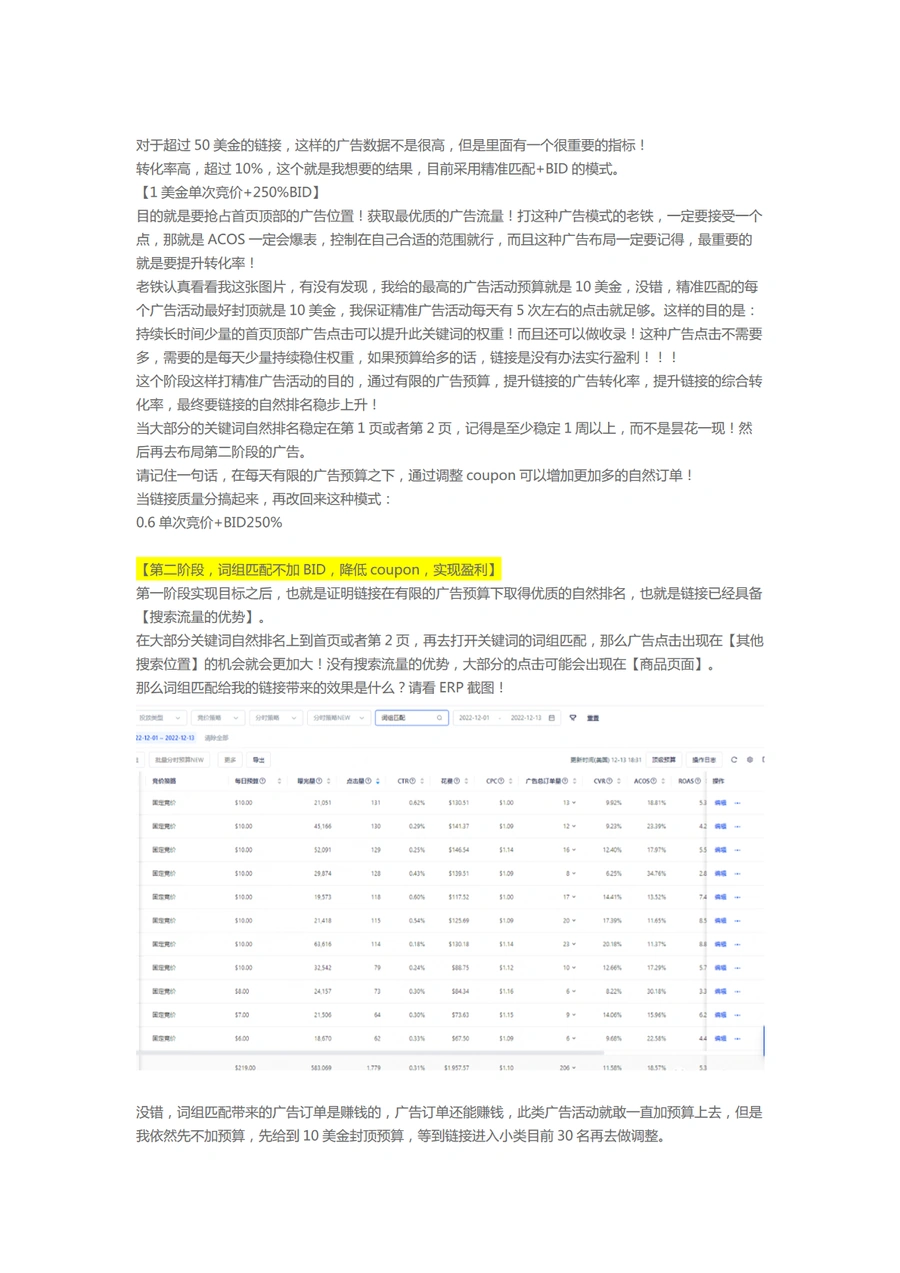Click the total spend $1,957.57 cell

[456, 1068]
